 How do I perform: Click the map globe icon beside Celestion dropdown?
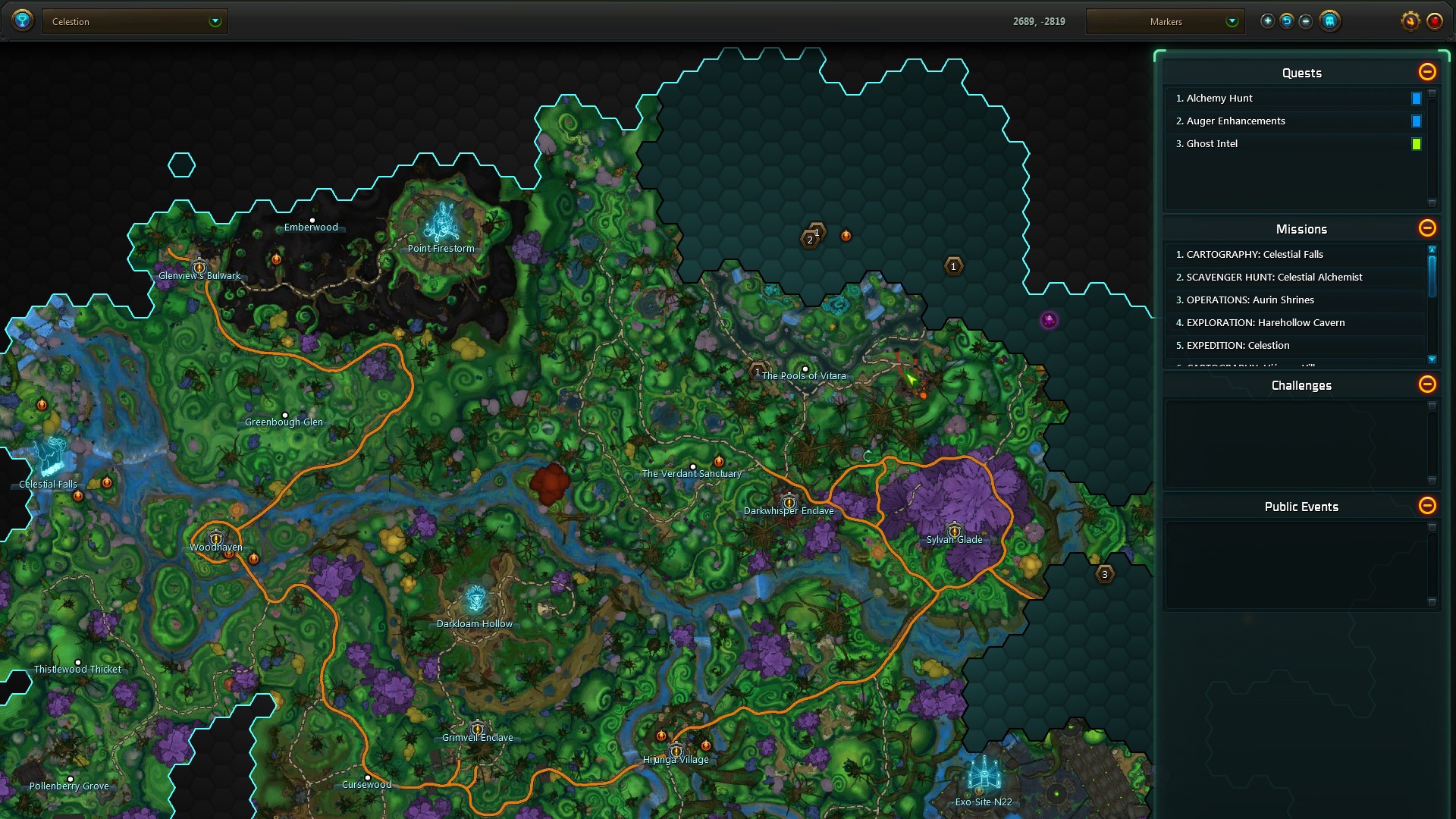pyautogui.click(x=23, y=20)
